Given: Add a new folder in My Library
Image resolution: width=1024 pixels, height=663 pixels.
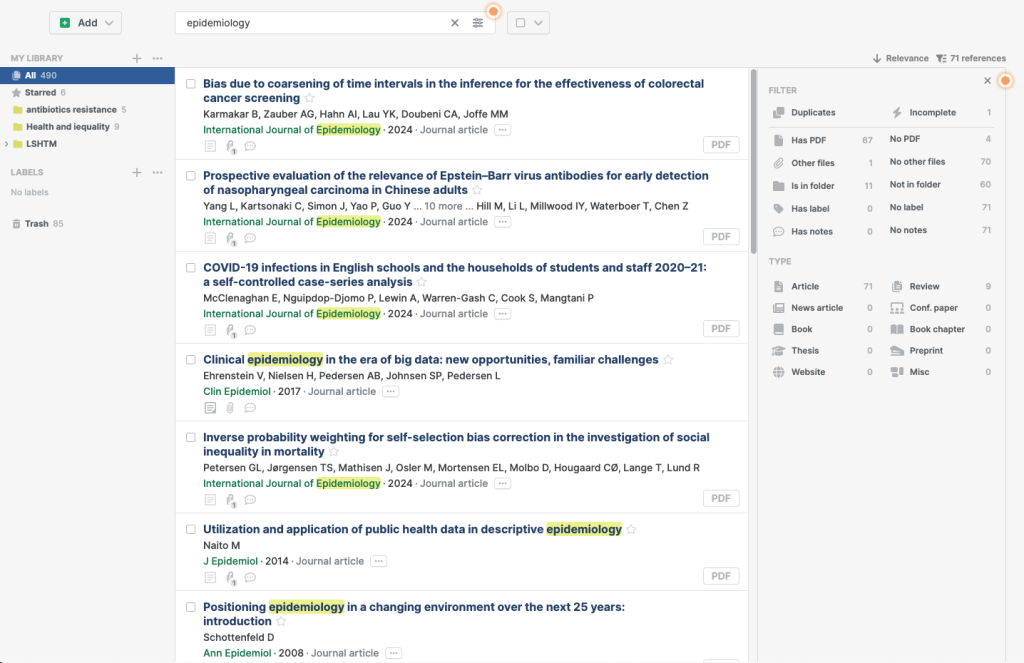Looking at the screenshot, I should coord(137,58).
